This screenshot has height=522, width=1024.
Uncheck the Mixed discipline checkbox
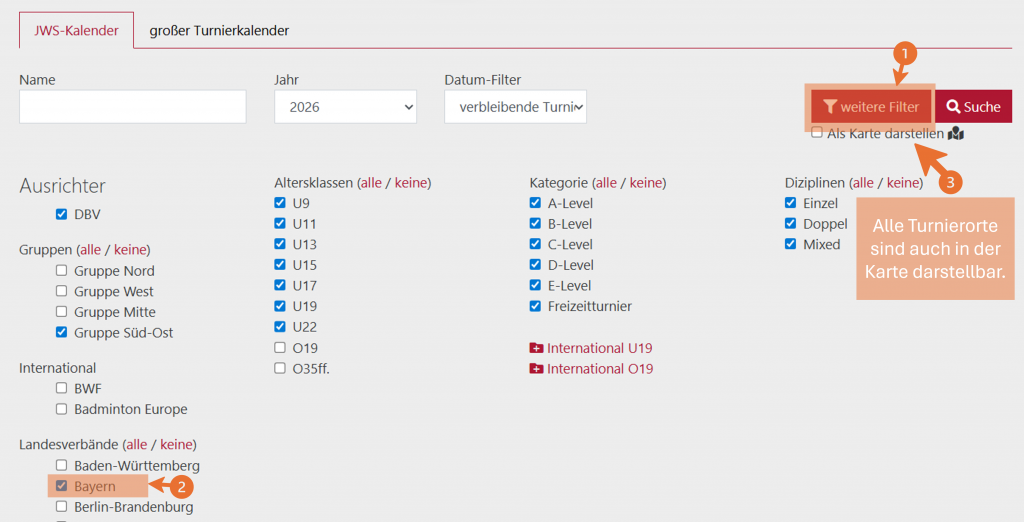point(791,244)
